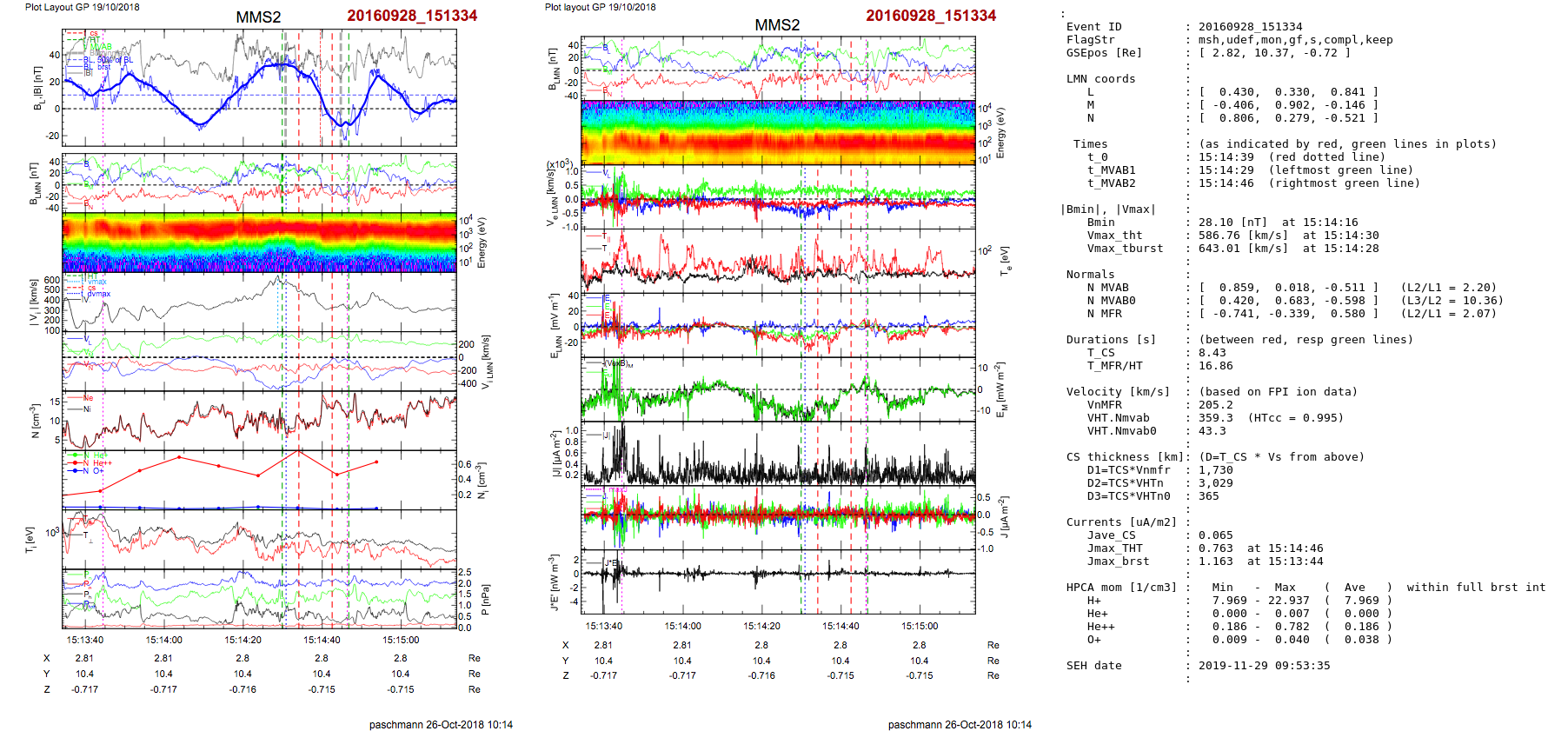Click the MMS2 title above the left plot
The width and height of the screenshot is (1568, 731).
pyautogui.click(x=258, y=17)
